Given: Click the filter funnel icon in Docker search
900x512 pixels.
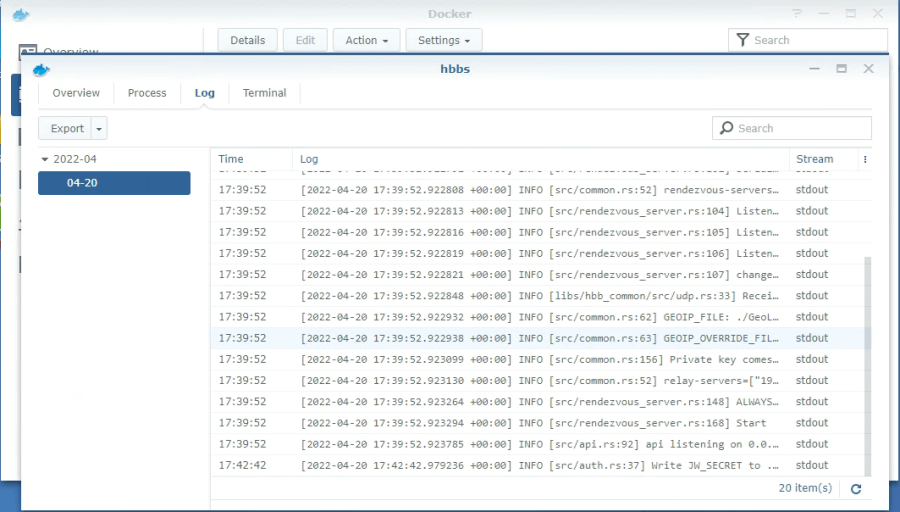Looking at the screenshot, I should pos(742,40).
